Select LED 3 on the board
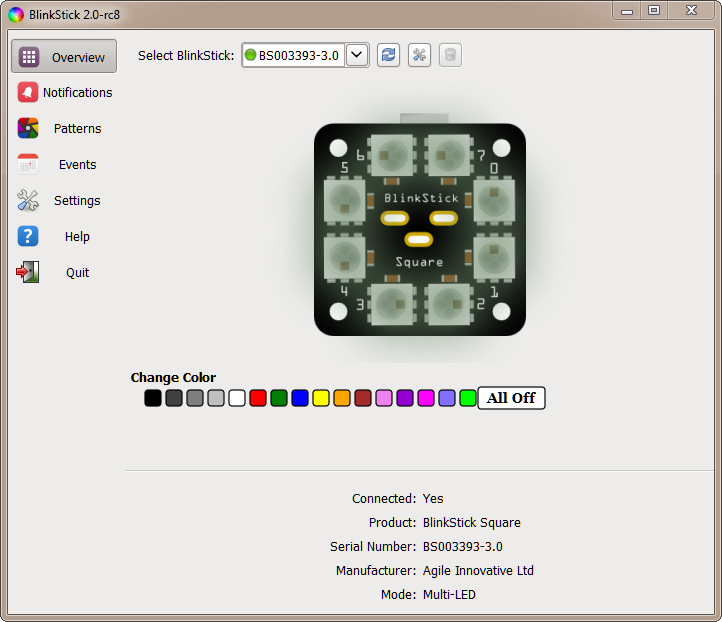Viewport: 722px width, 622px height. pyautogui.click(x=392, y=304)
